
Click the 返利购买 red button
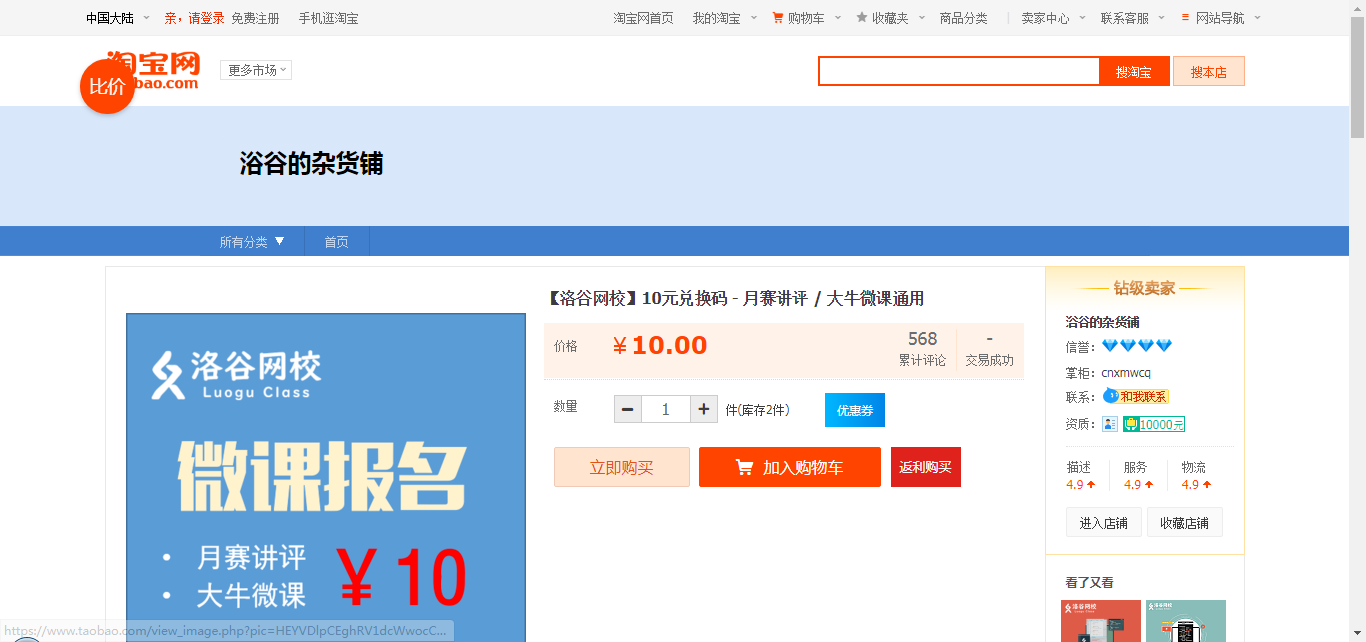tap(926, 467)
